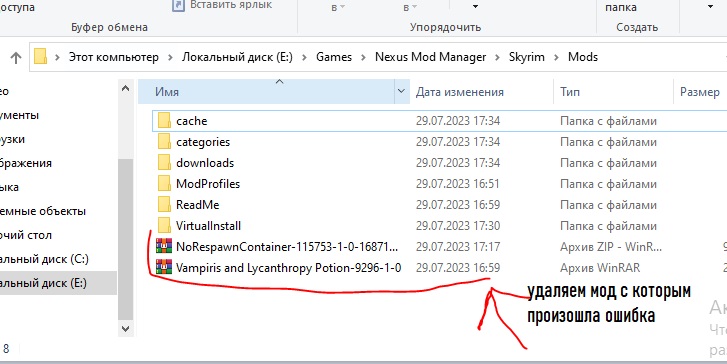This screenshot has width=727, height=364.
Task: Open the Name column filter dropdown
Action: pos(402,92)
